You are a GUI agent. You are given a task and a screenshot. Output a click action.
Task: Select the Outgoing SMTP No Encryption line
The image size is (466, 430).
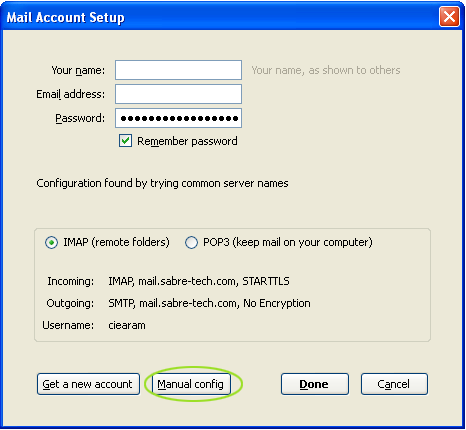coord(209,303)
